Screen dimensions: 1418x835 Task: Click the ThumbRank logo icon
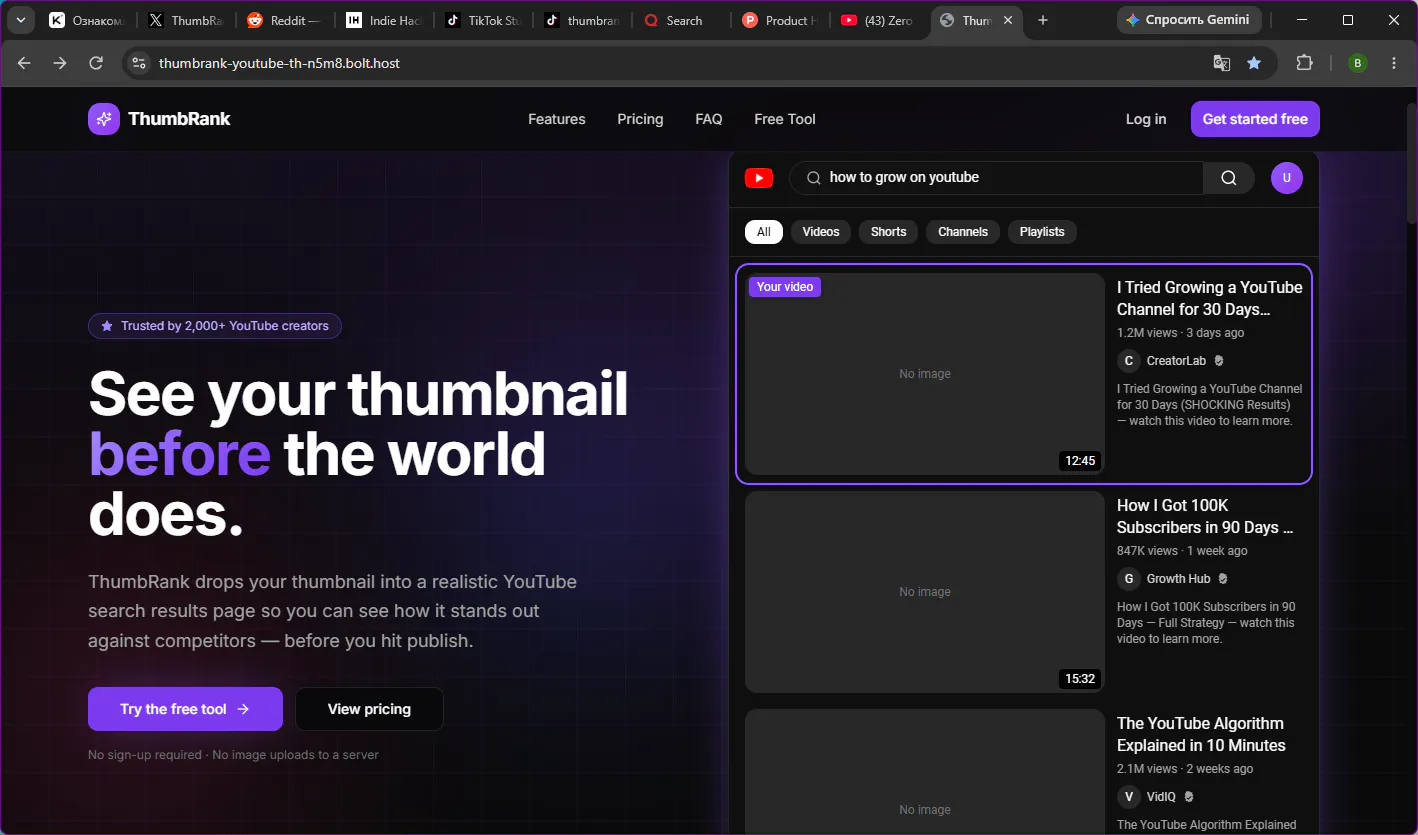[104, 119]
